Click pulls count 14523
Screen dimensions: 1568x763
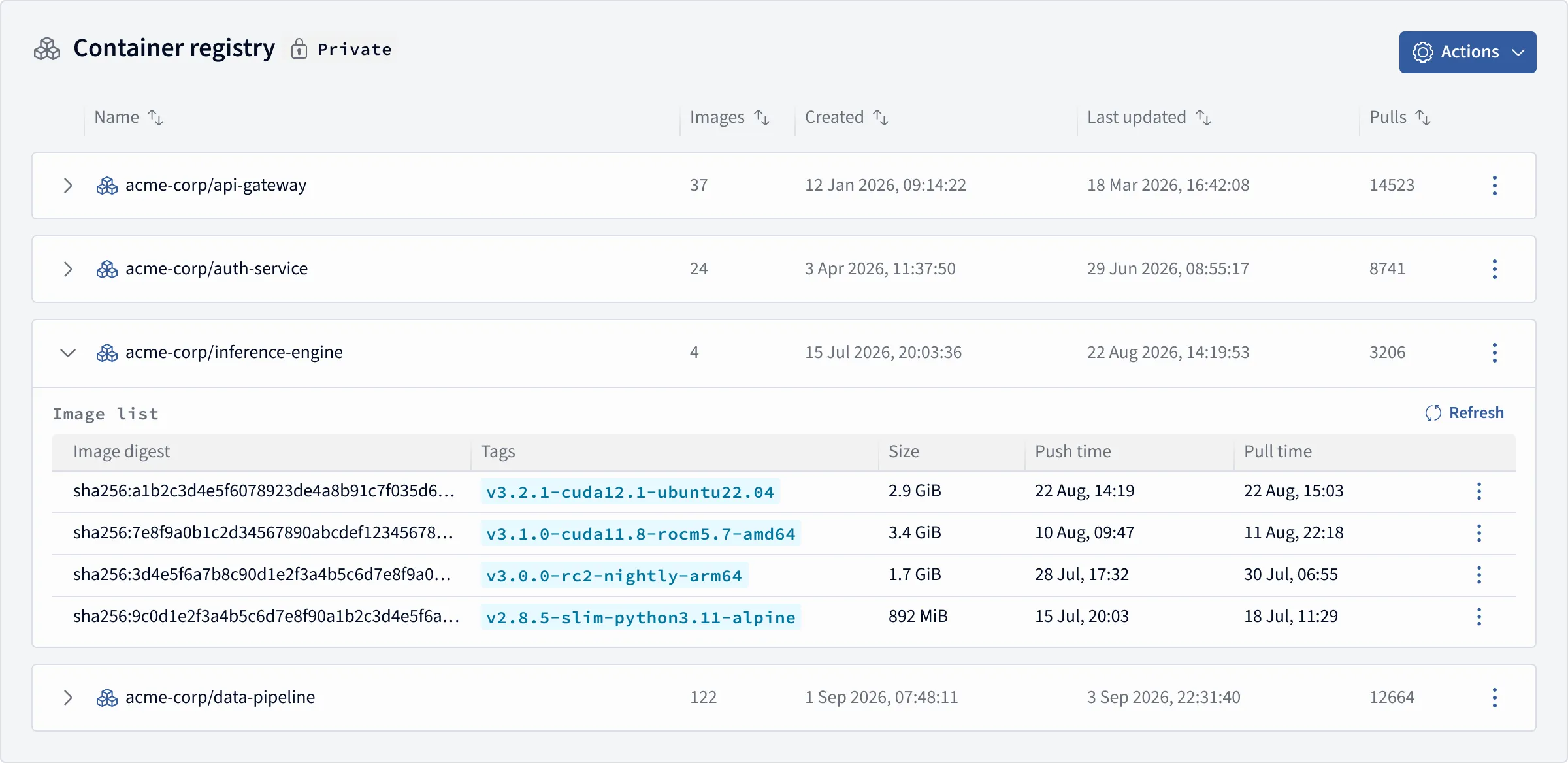click(x=1392, y=186)
